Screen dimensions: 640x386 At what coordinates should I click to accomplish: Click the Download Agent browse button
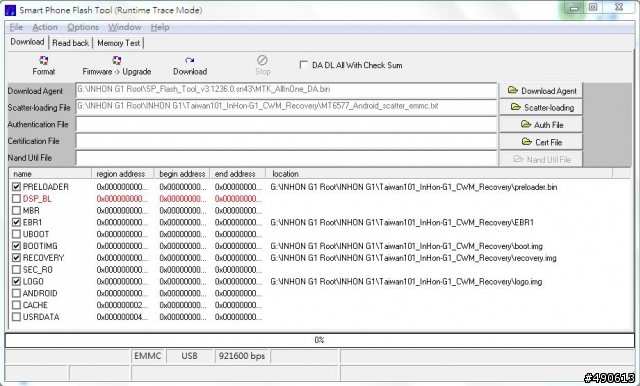pos(541,91)
